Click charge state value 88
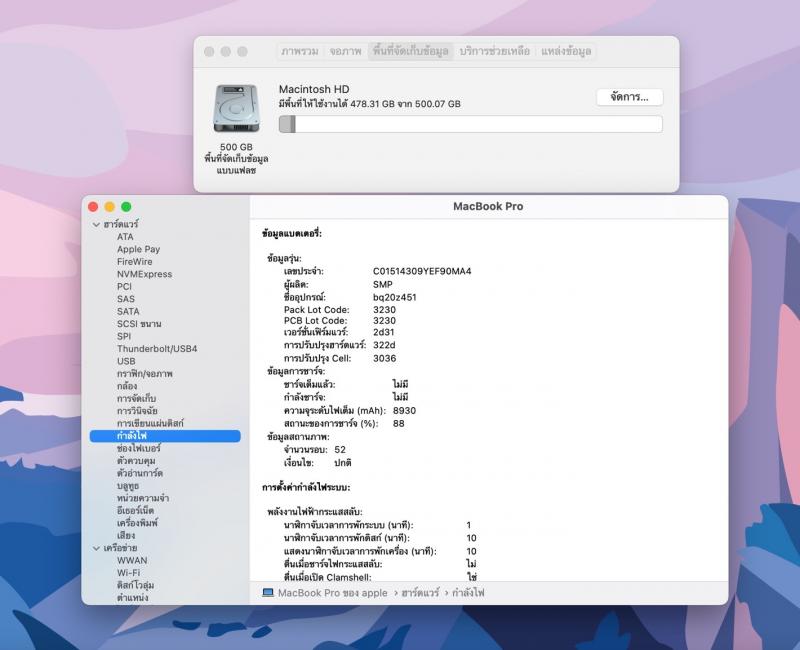 coord(398,423)
